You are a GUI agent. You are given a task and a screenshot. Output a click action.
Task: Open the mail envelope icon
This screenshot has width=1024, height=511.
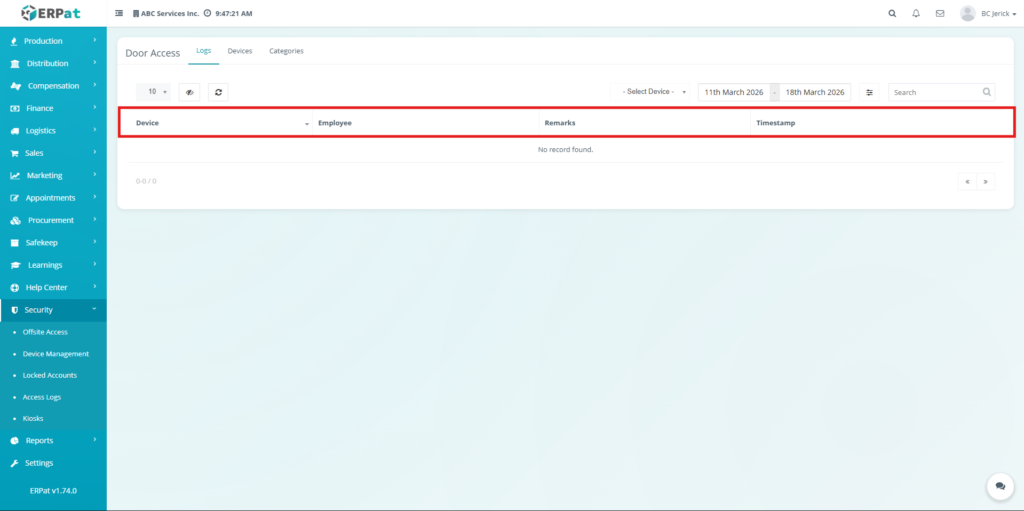point(940,14)
